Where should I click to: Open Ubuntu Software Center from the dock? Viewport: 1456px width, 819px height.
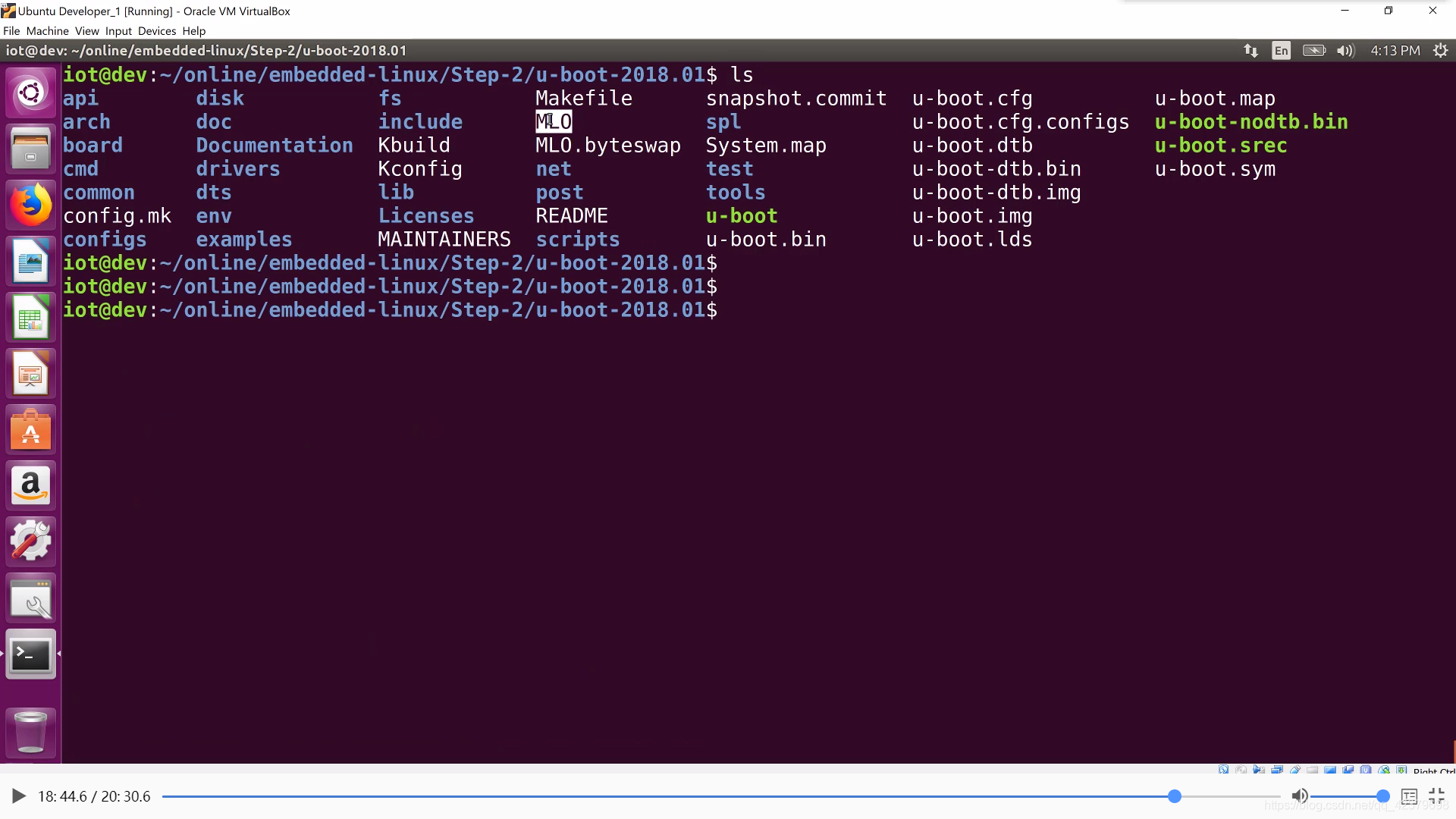[30, 429]
